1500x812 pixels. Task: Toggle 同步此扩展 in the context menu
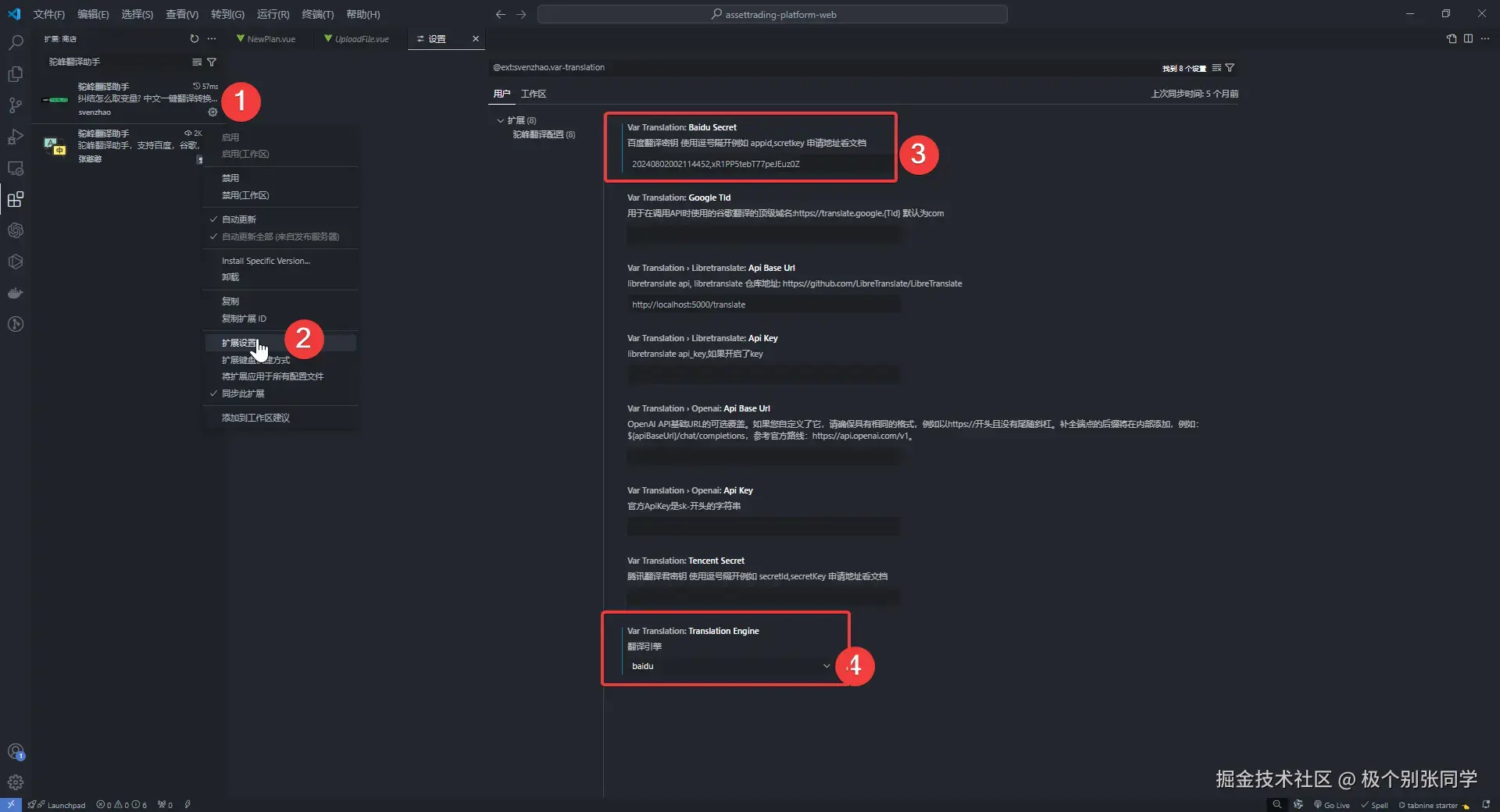point(280,394)
